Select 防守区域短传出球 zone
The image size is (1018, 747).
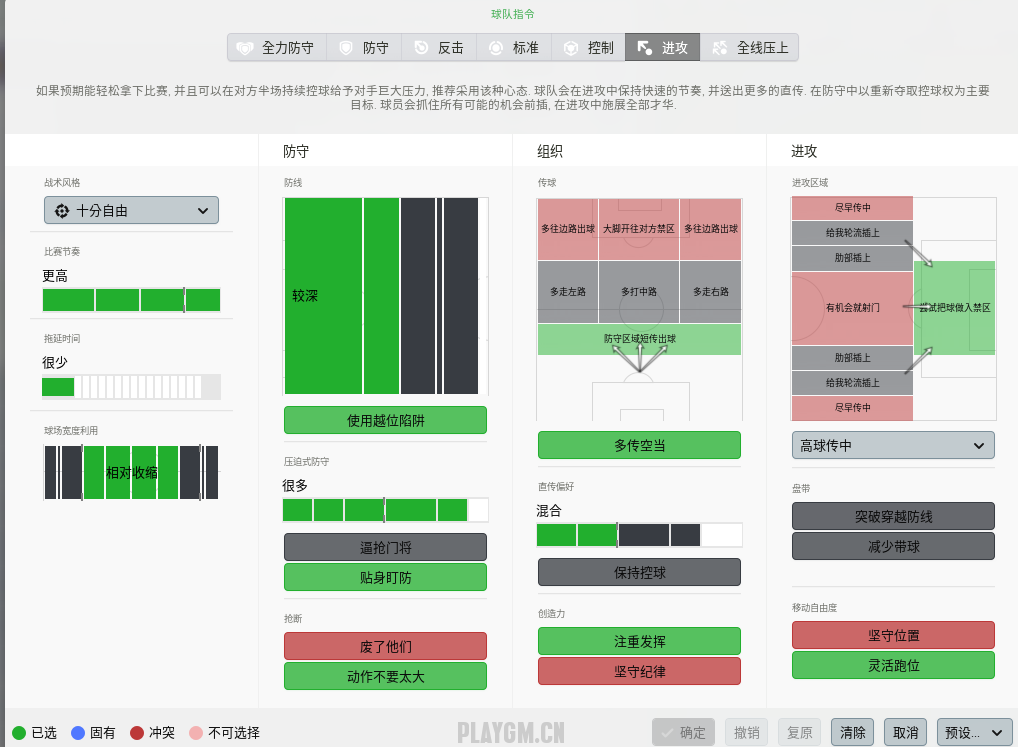click(639, 339)
